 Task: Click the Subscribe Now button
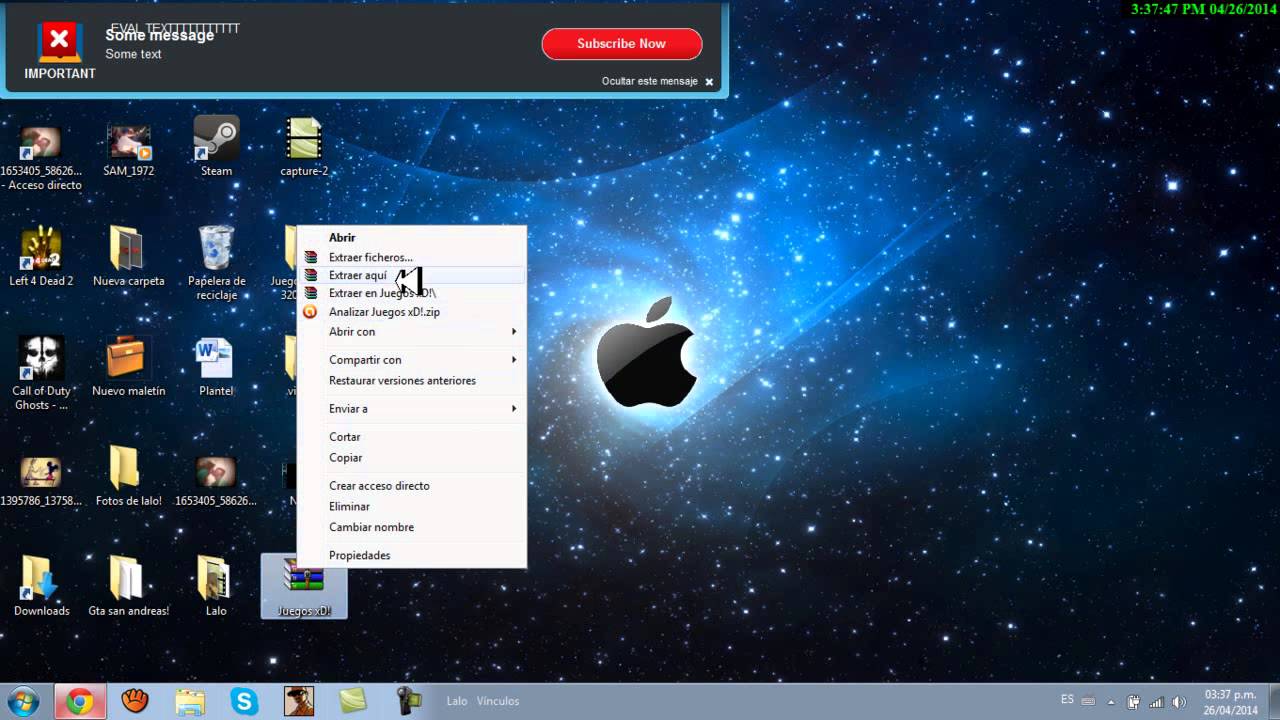click(x=621, y=44)
